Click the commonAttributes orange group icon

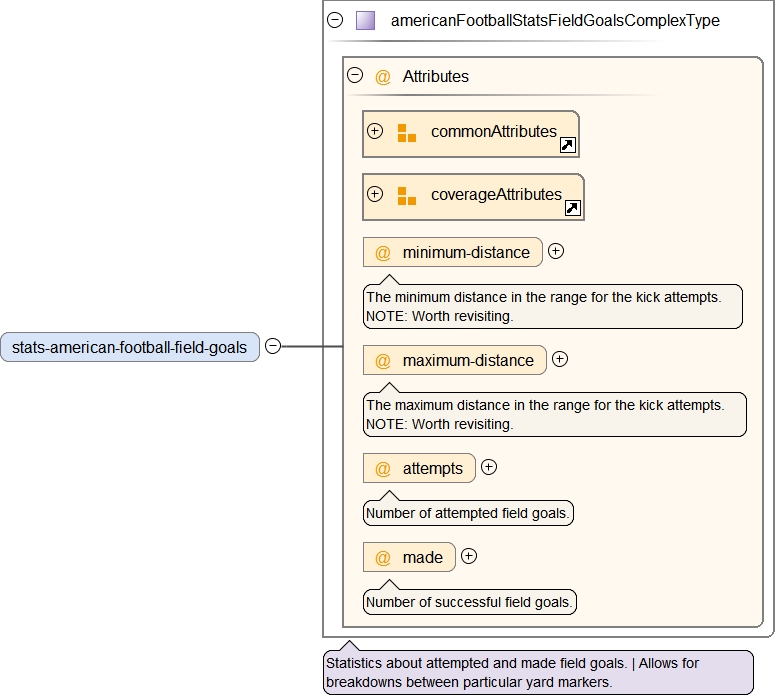click(x=406, y=133)
